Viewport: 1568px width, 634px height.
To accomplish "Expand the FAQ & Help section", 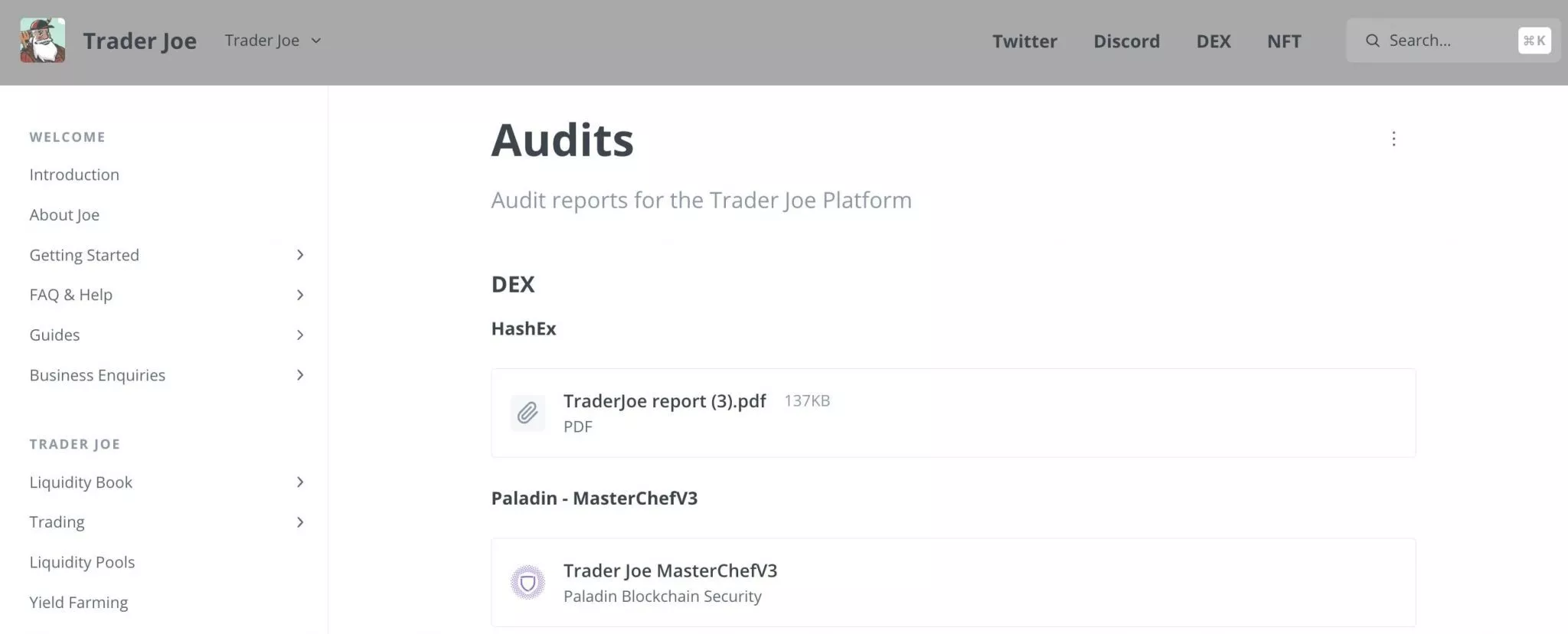I will click(x=300, y=295).
